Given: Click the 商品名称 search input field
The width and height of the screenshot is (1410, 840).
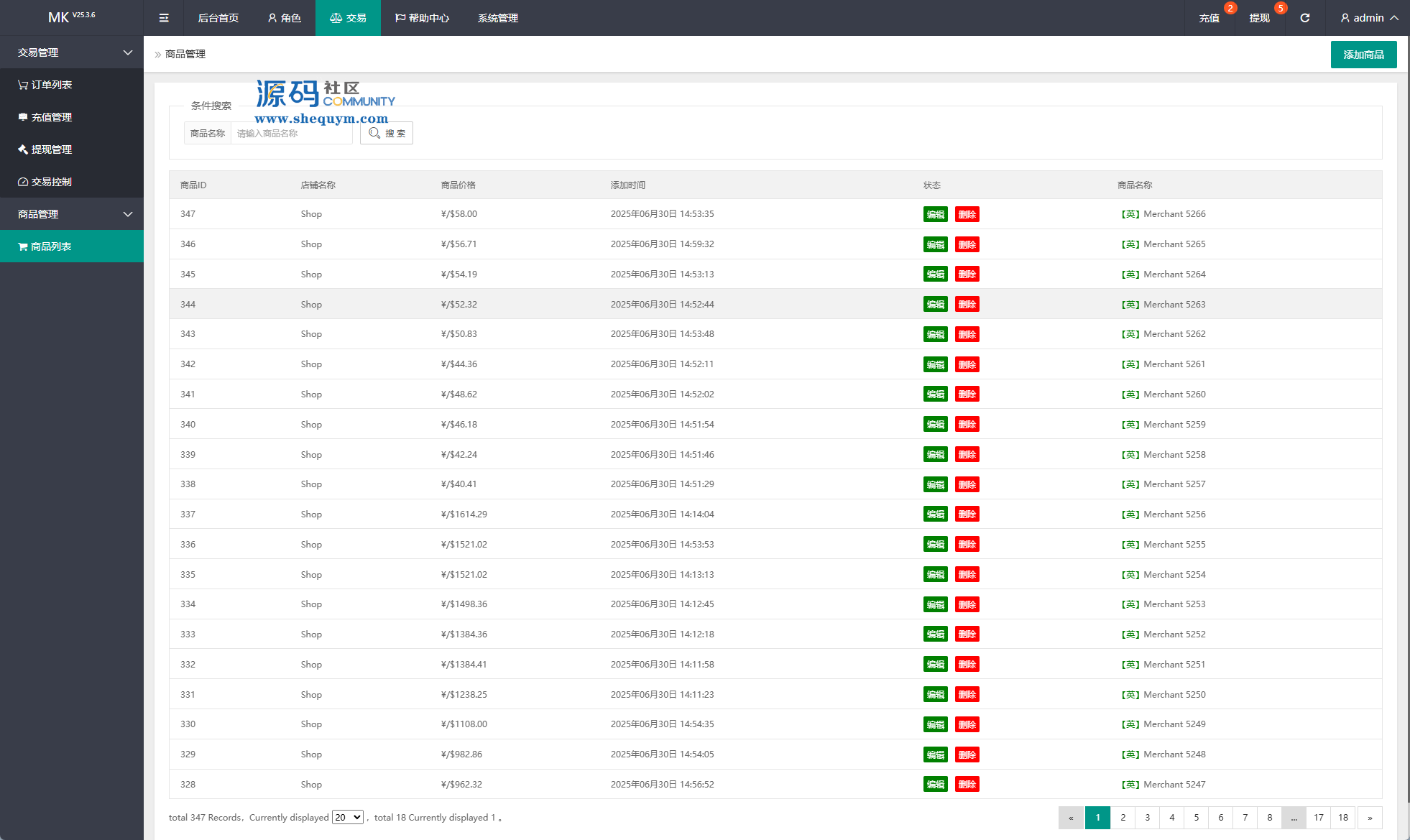Looking at the screenshot, I should pos(291,134).
